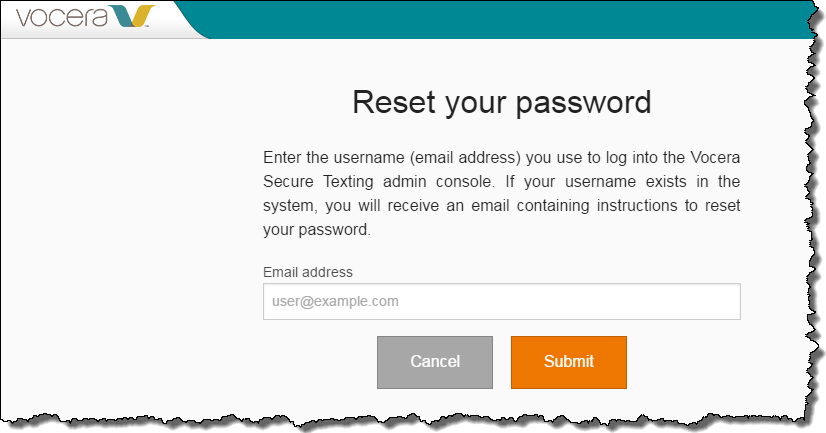Screen dimensions: 826x433
Task: Click the "Email address" field label
Action: pyautogui.click(x=308, y=272)
